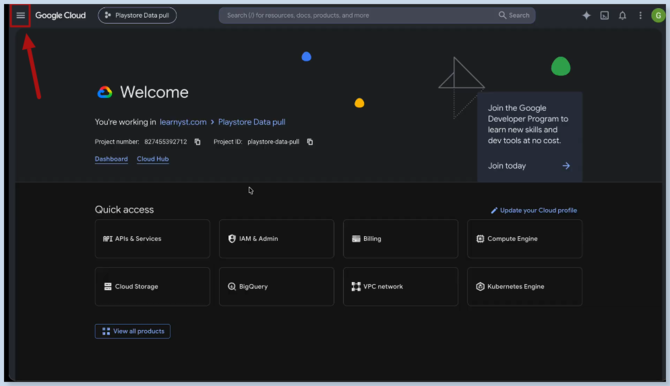670x386 pixels.
Task: Click Join today text
Action: click(507, 166)
